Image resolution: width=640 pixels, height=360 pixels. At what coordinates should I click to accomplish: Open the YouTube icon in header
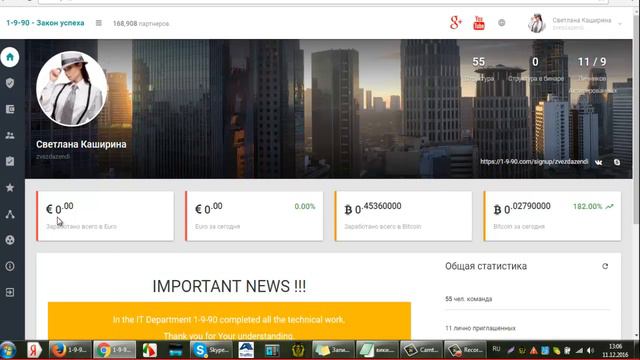(479, 23)
